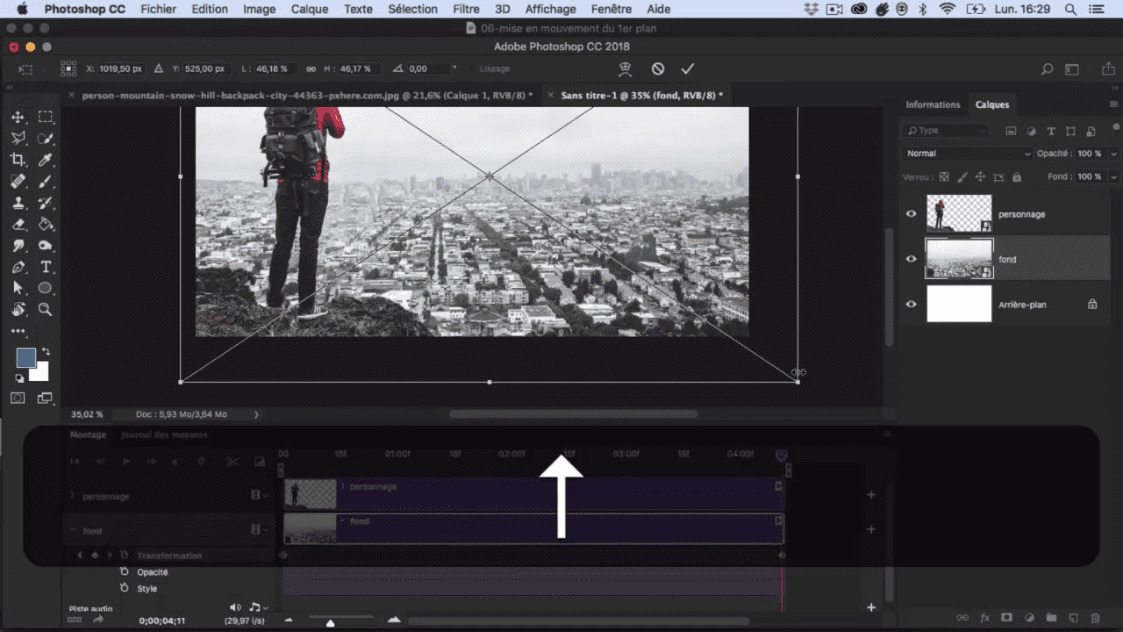Select the fond layer thumbnail
This screenshot has height=632, width=1123.
click(x=959, y=259)
